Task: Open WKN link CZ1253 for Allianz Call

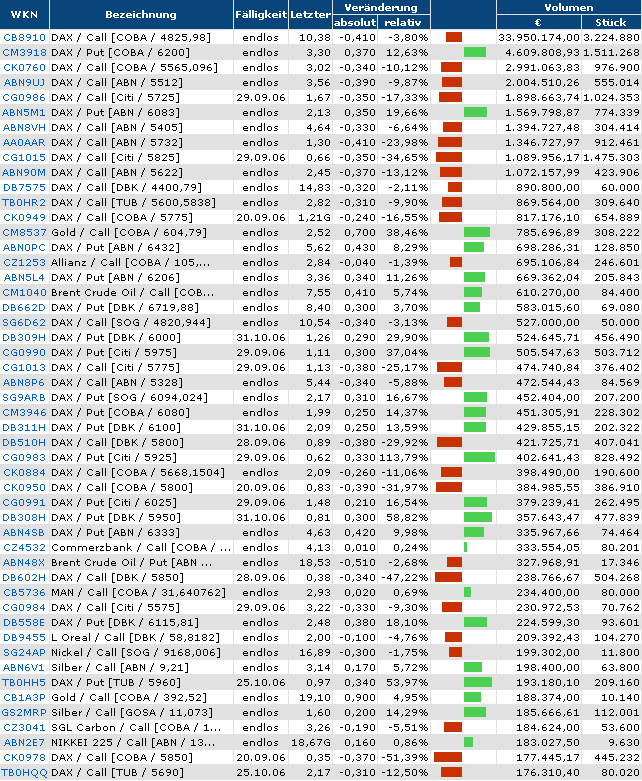Action: point(24,262)
